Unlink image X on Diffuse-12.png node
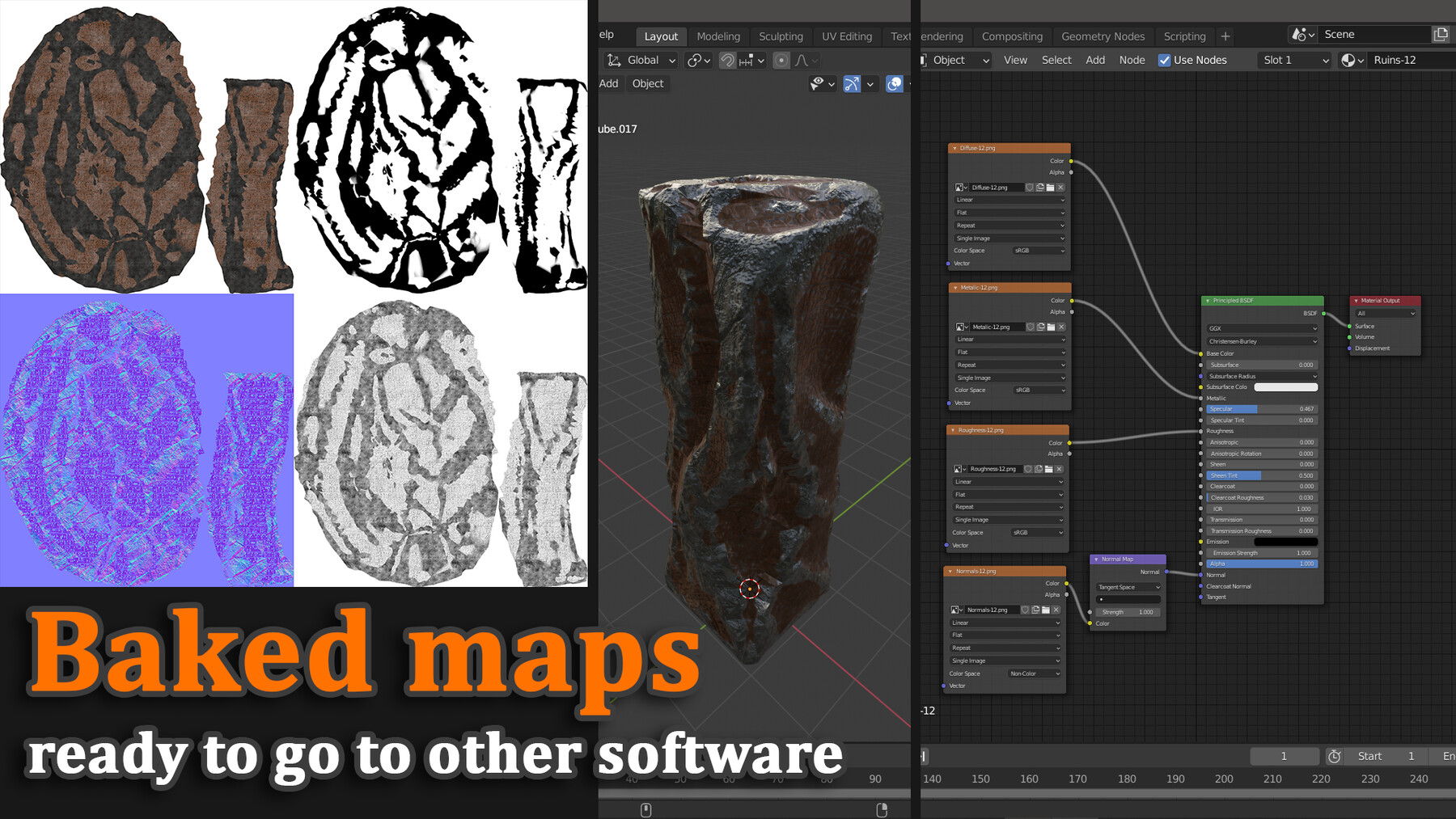1456x819 pixels. 1060,188
